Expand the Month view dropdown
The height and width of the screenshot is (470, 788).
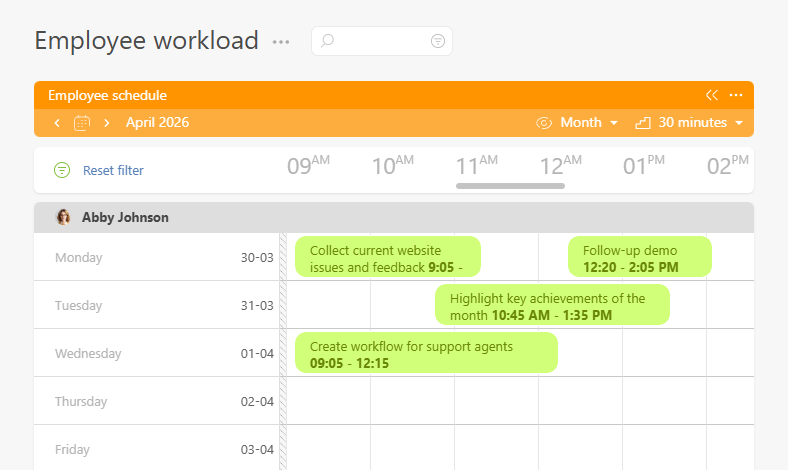click(580, 123)
